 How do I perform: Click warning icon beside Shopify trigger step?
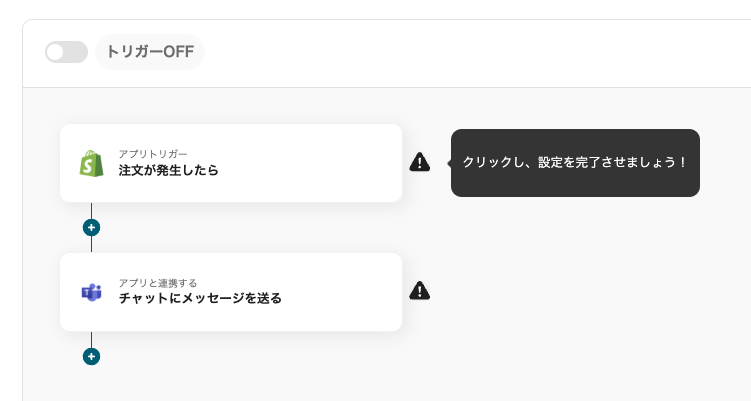(x=420, y=163)
